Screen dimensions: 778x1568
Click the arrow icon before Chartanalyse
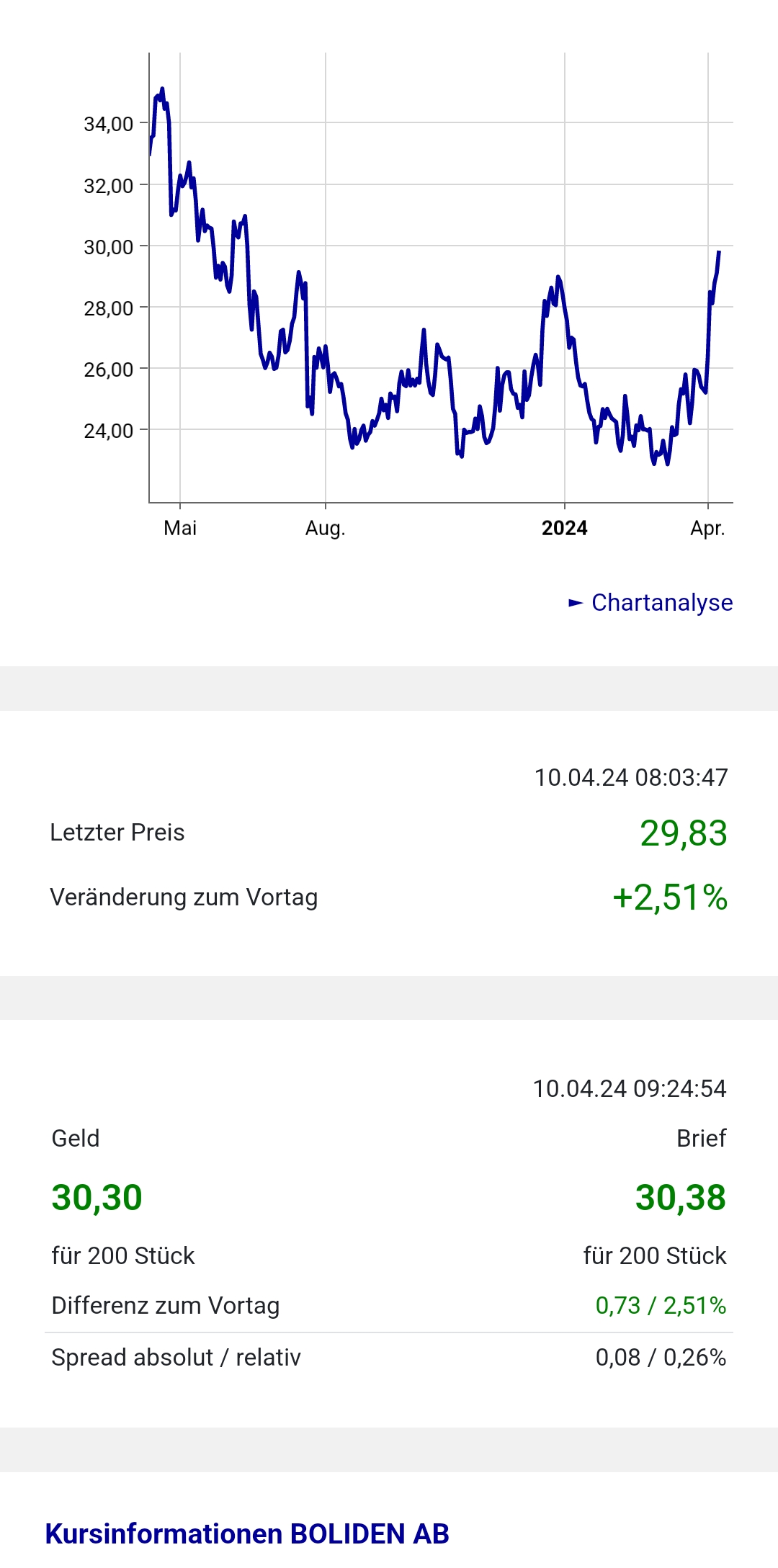pyautogui.click(x=576, y=603)
